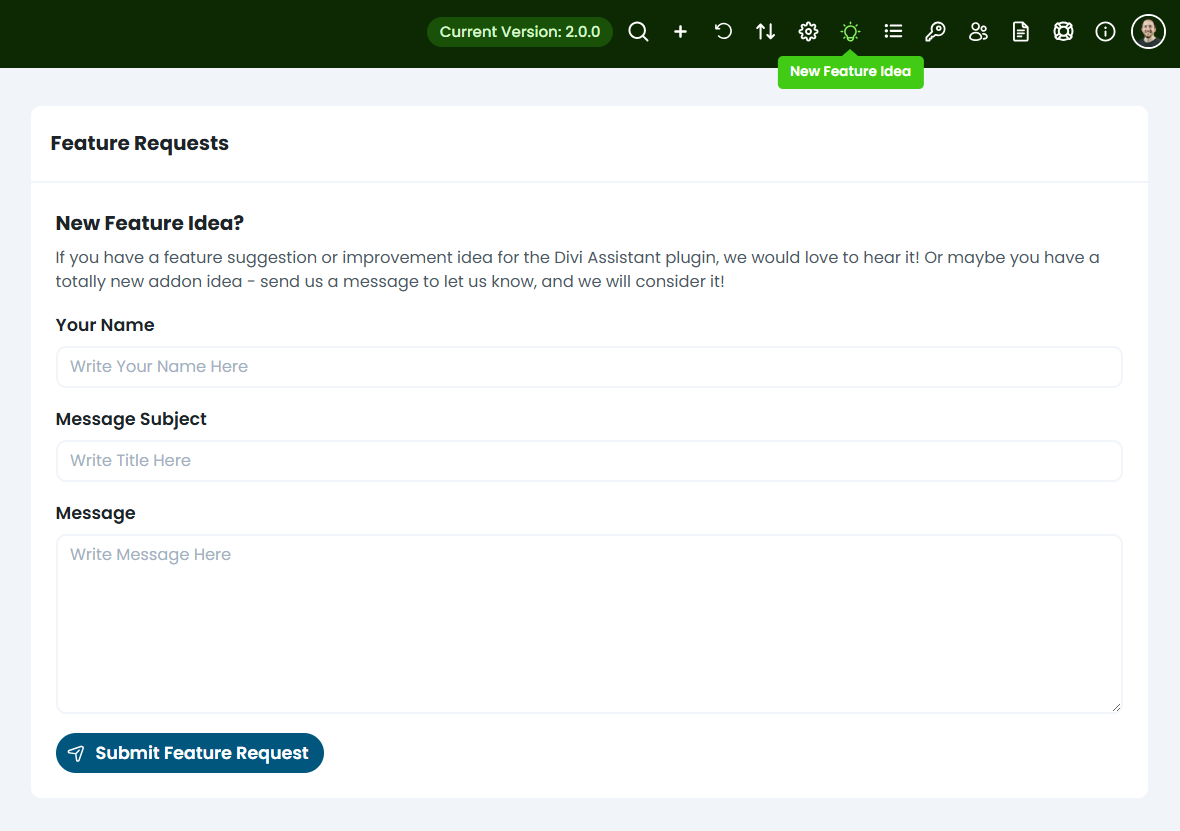Click the plus icon in header

pyautogui.click(x=680, y=32)
